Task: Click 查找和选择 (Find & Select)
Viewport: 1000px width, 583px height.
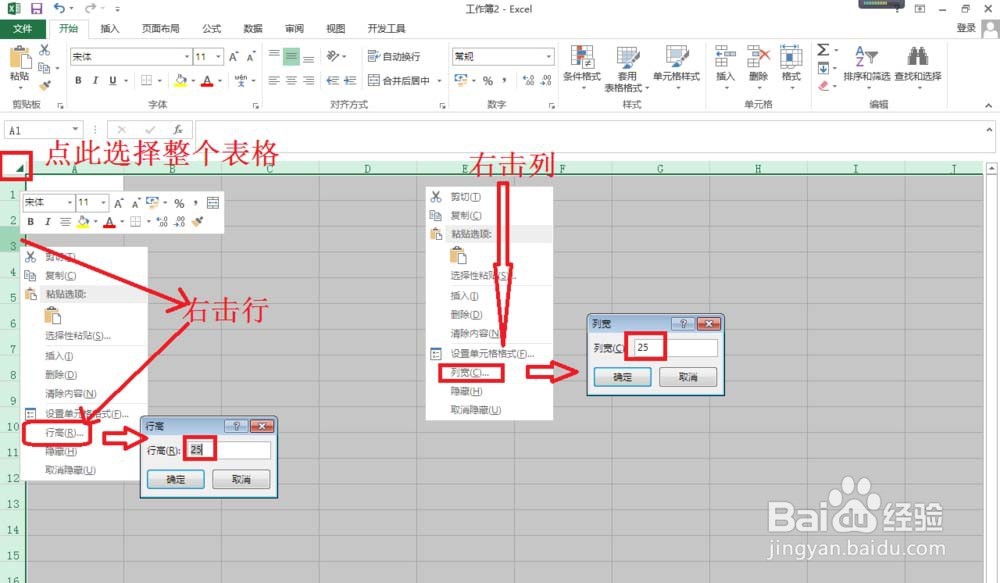Action: pyautogui.click(x=918, y=68)
